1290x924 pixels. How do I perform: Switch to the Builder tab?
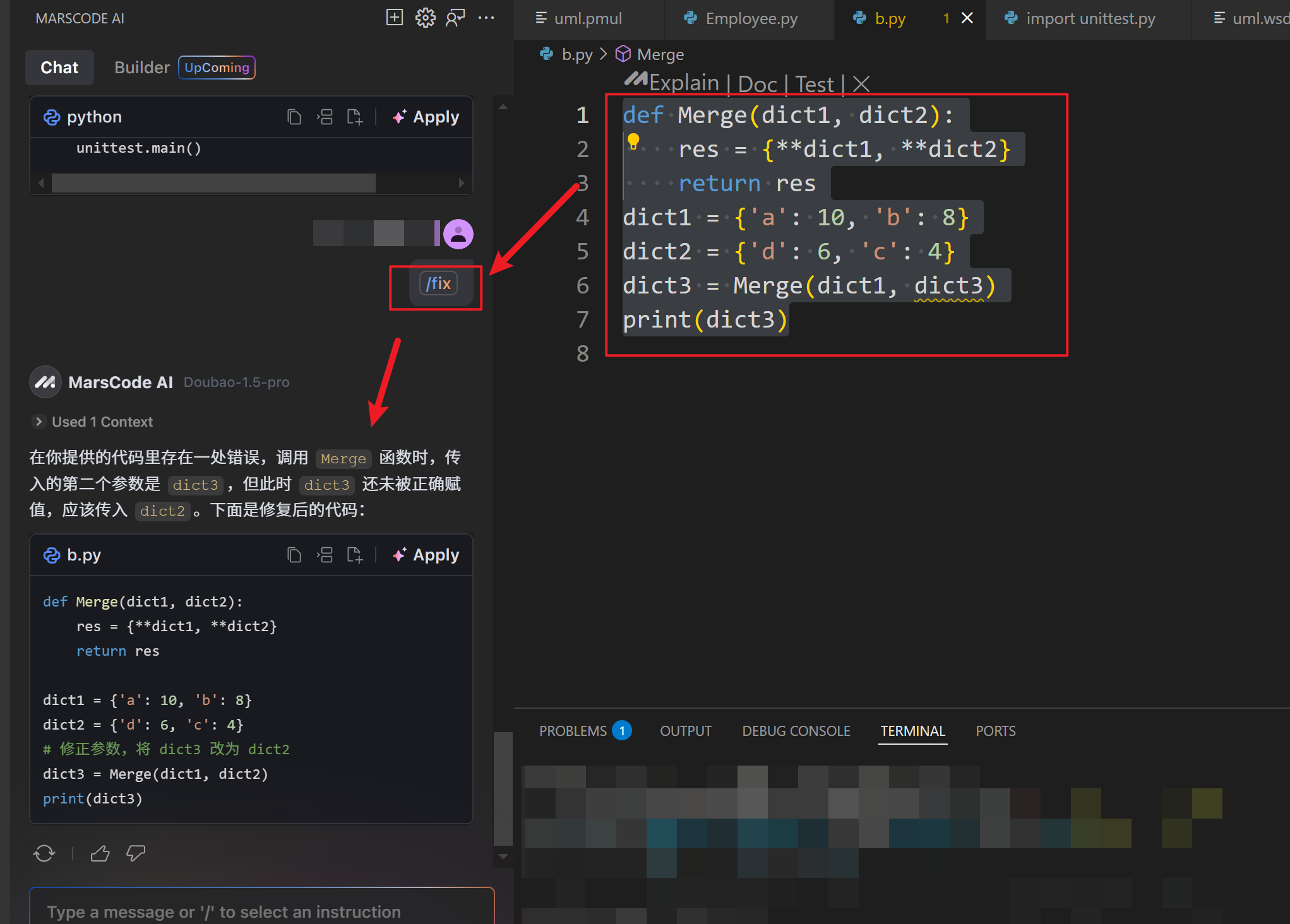pos(141,68)
